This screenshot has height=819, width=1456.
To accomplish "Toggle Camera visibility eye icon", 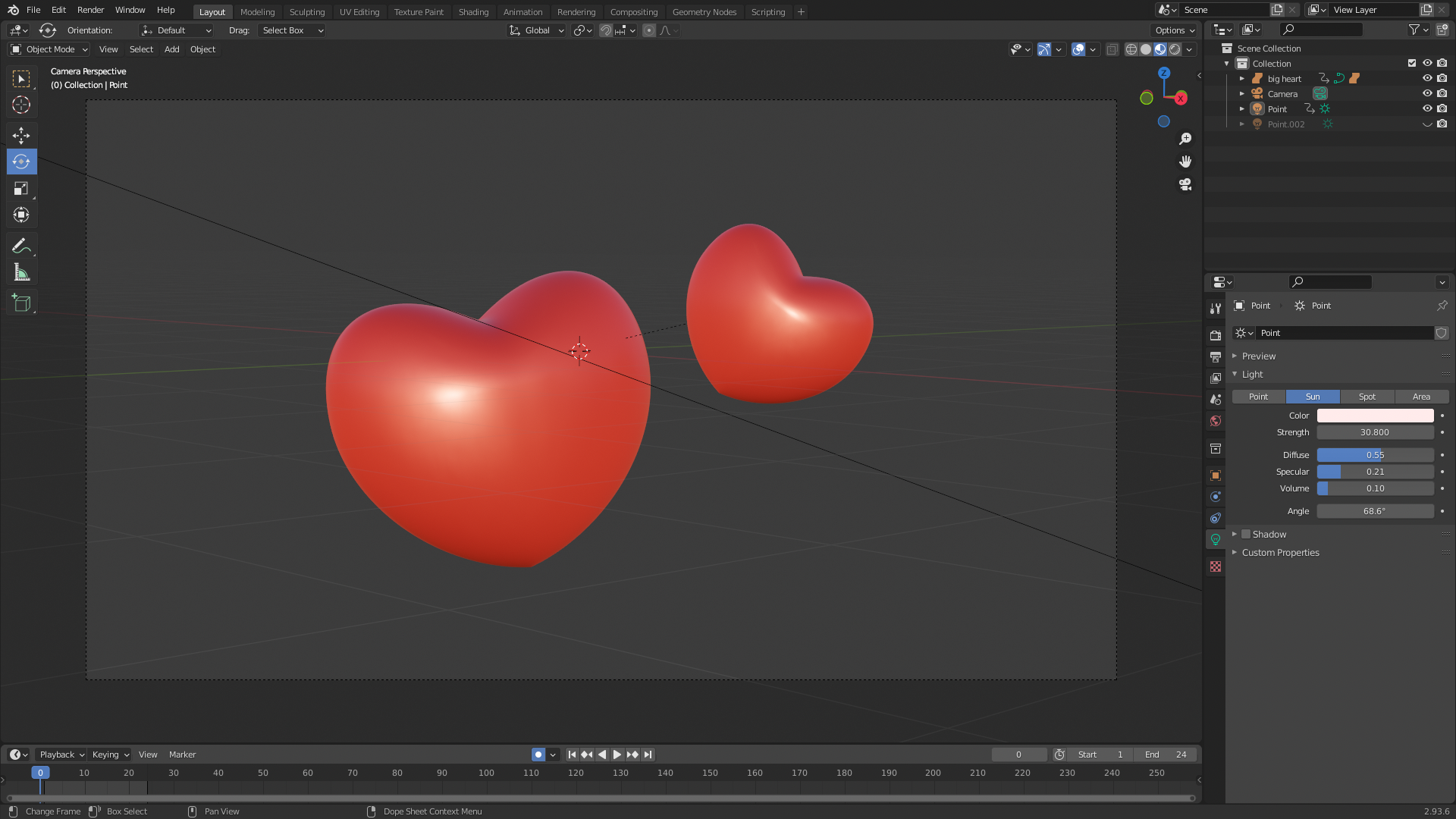I will coord(1426,93).
